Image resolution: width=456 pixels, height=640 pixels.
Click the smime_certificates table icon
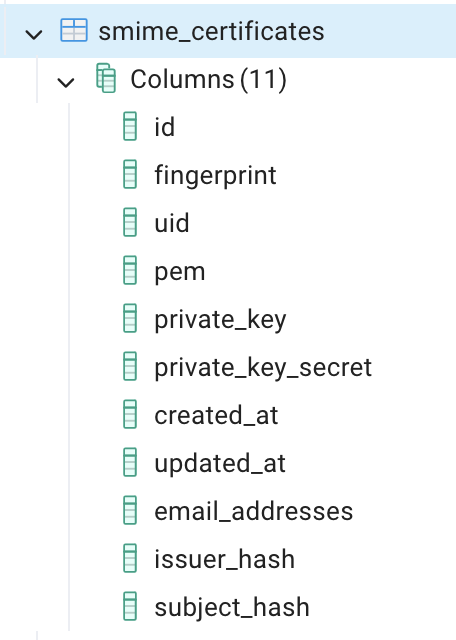(x=74, y=30)
